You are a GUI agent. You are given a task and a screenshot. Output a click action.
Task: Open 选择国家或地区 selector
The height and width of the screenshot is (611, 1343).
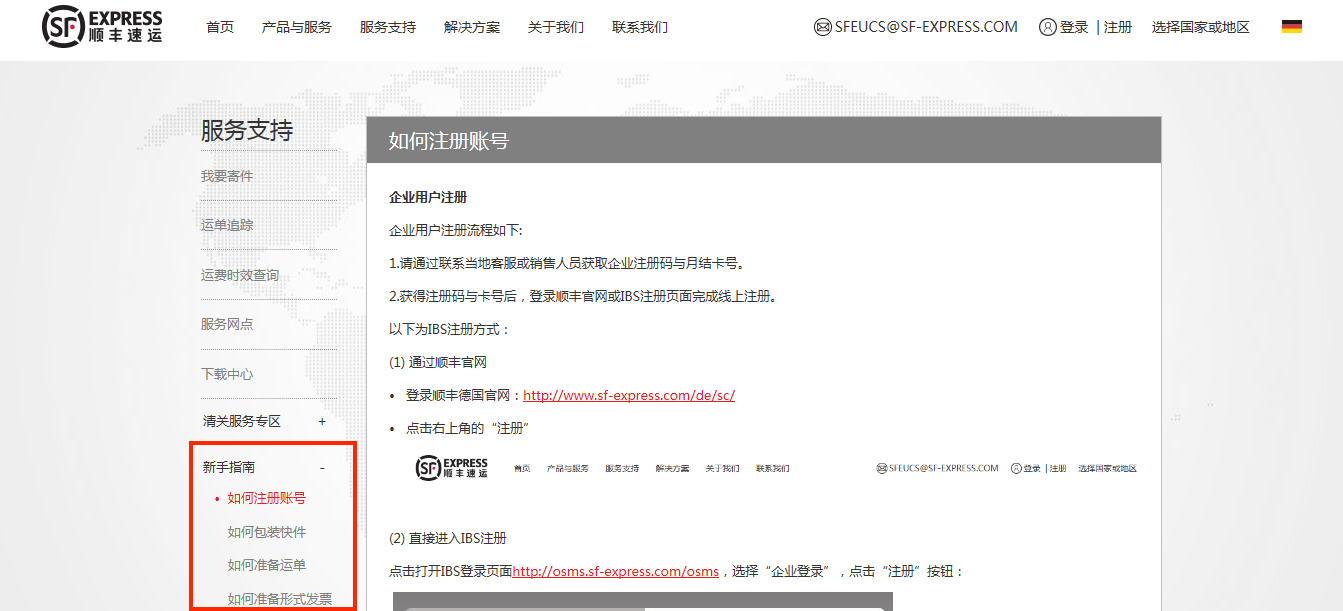1201,27
